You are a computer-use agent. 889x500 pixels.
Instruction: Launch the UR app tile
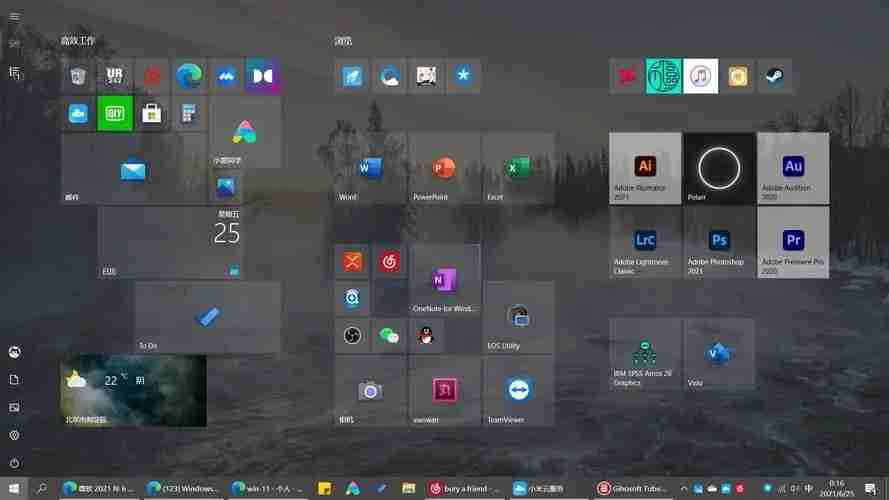click(x=115, y=76)
